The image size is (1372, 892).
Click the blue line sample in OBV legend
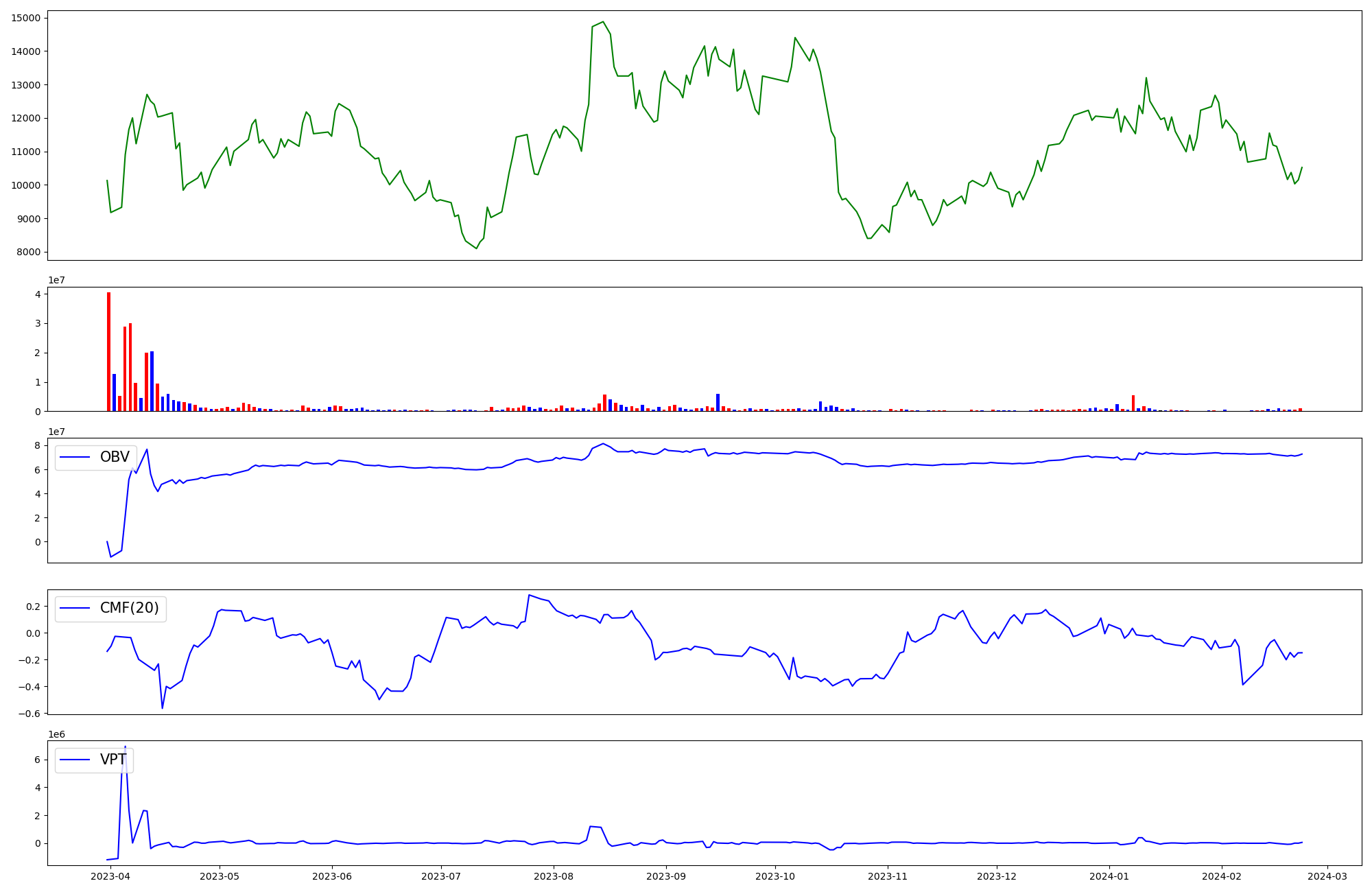[75, 458]
